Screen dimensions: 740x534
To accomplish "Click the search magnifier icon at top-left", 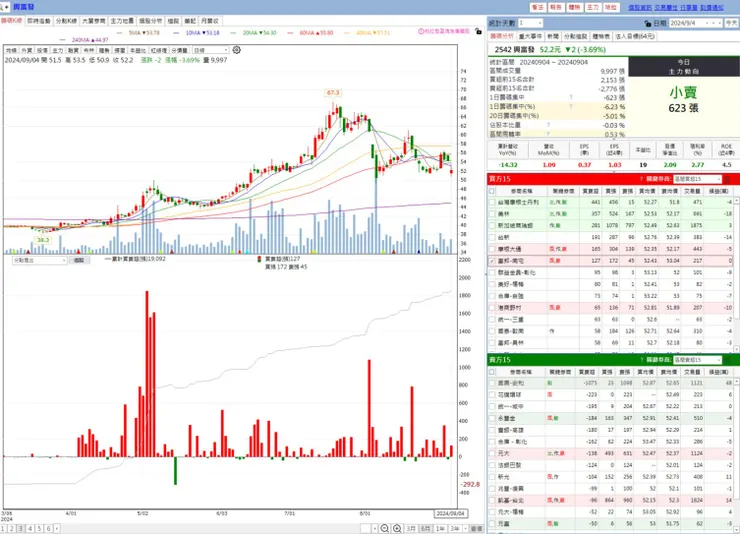I will click(x=1, y=7).
